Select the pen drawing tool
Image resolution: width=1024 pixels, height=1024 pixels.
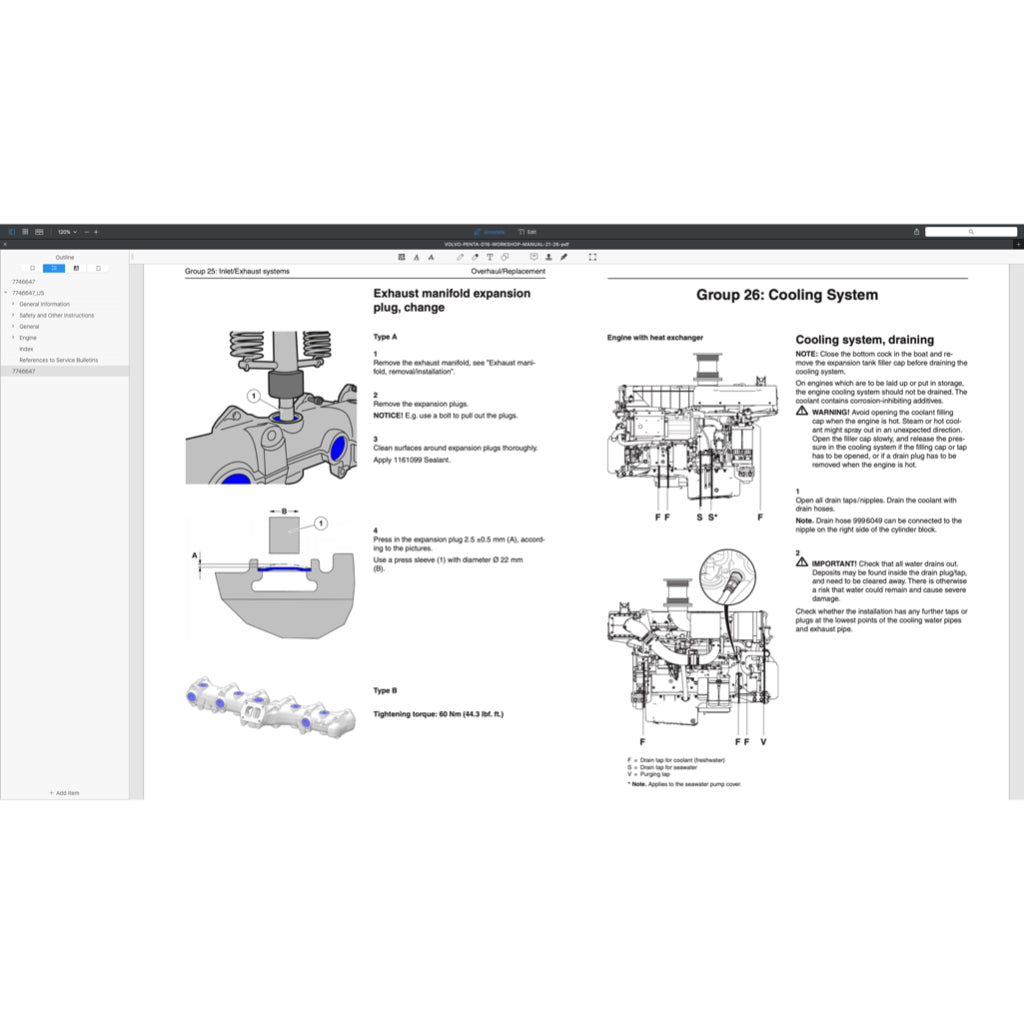point(460,257)
